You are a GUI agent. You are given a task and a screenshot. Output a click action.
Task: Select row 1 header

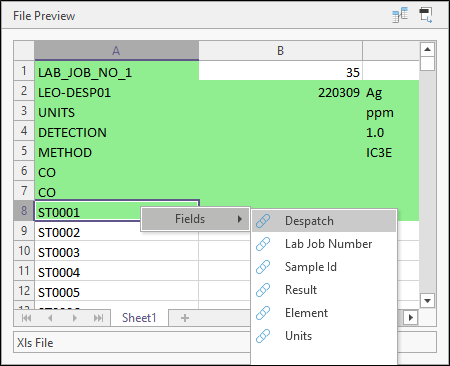(x=24, y=71)
